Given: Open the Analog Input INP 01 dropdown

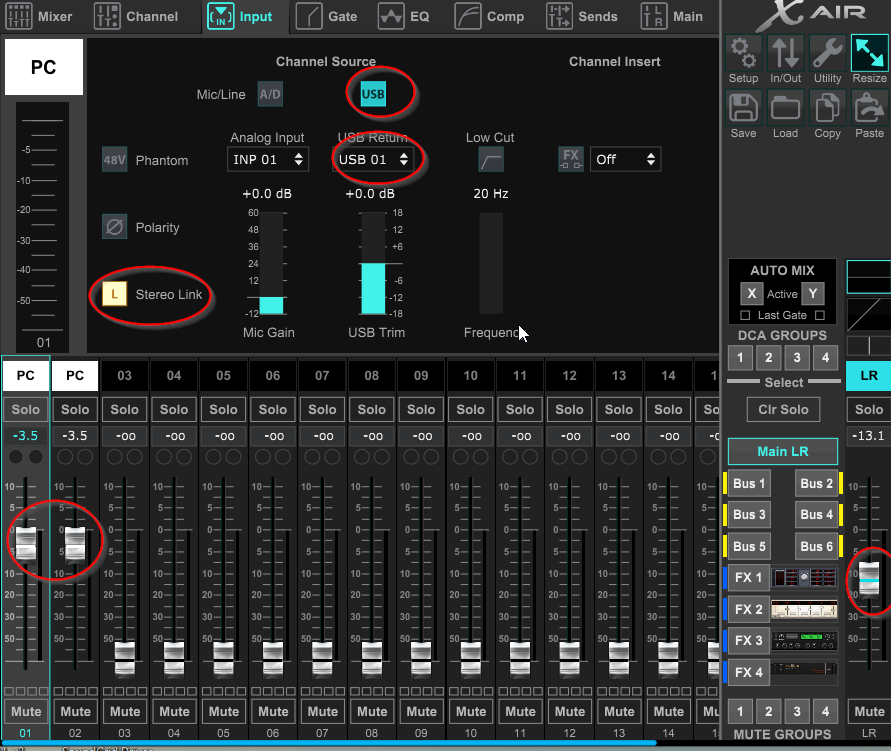Looking at the screenshot, I should 268,160.
